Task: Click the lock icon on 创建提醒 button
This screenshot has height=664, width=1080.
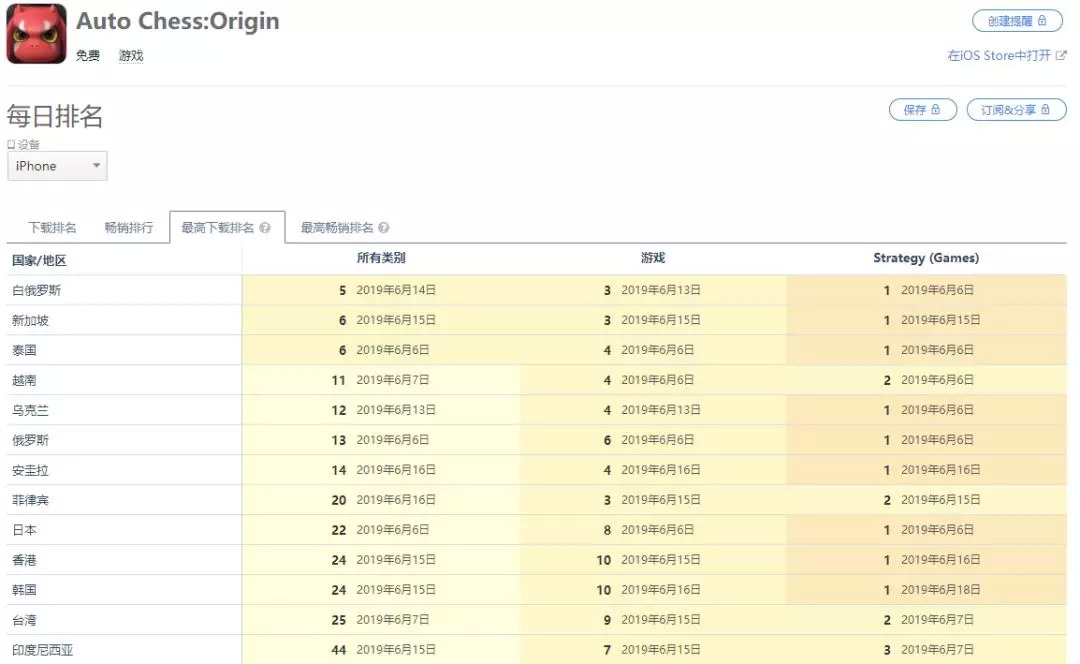Action: (1042, 21)
